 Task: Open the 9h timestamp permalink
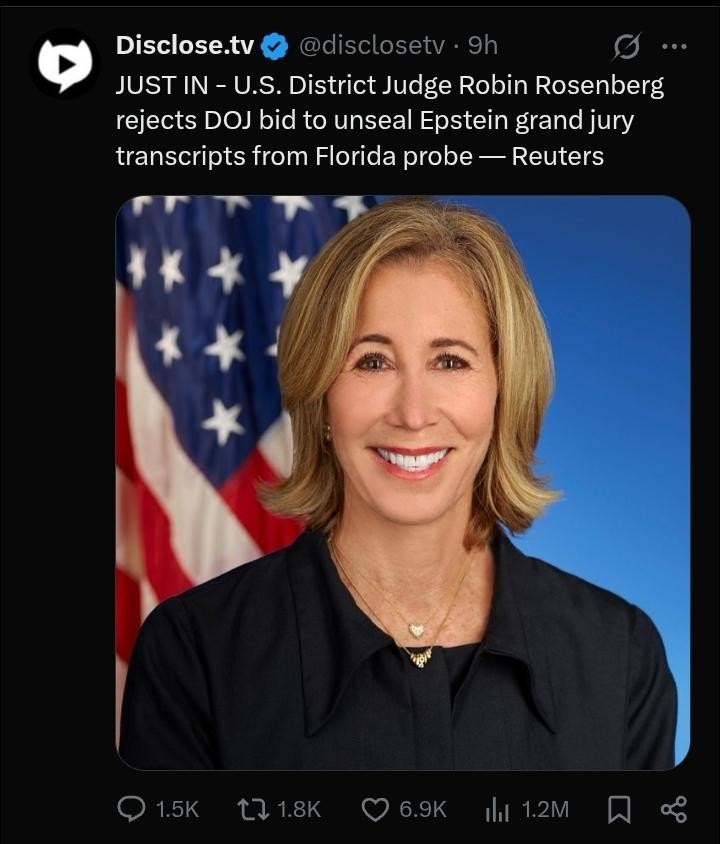[482, 46]
